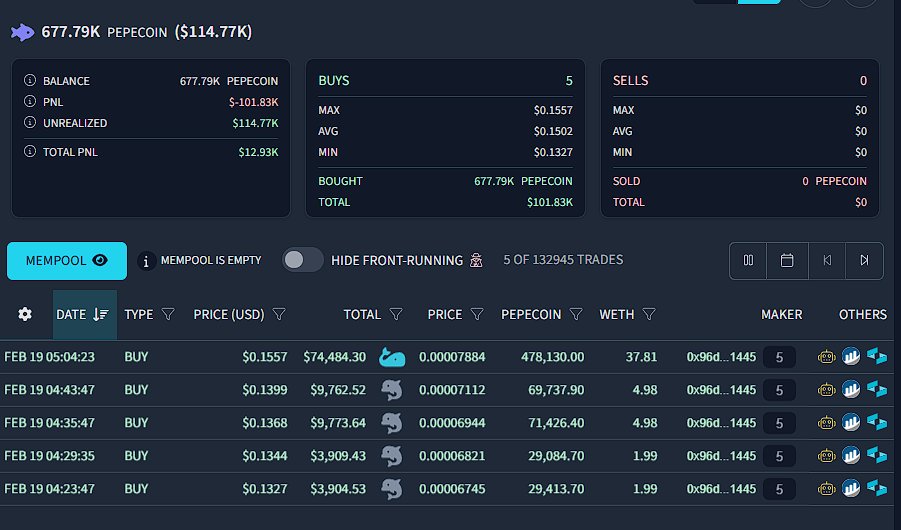Viewport: 901px width, 530px height.
Task: Click the dolphin icon in the $9,762.52 row
Action: coord(392,390)
